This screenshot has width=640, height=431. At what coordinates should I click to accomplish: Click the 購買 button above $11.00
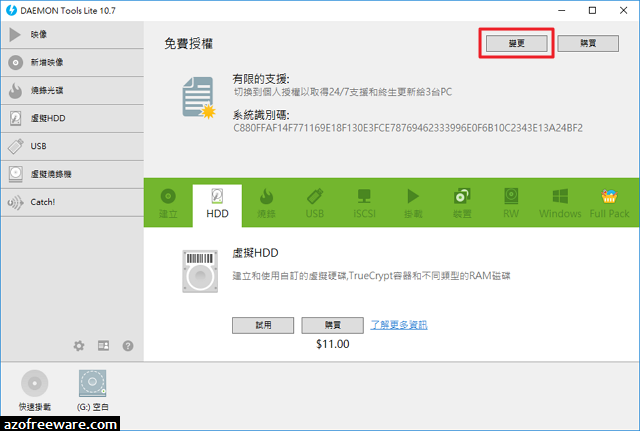(333, 325)
